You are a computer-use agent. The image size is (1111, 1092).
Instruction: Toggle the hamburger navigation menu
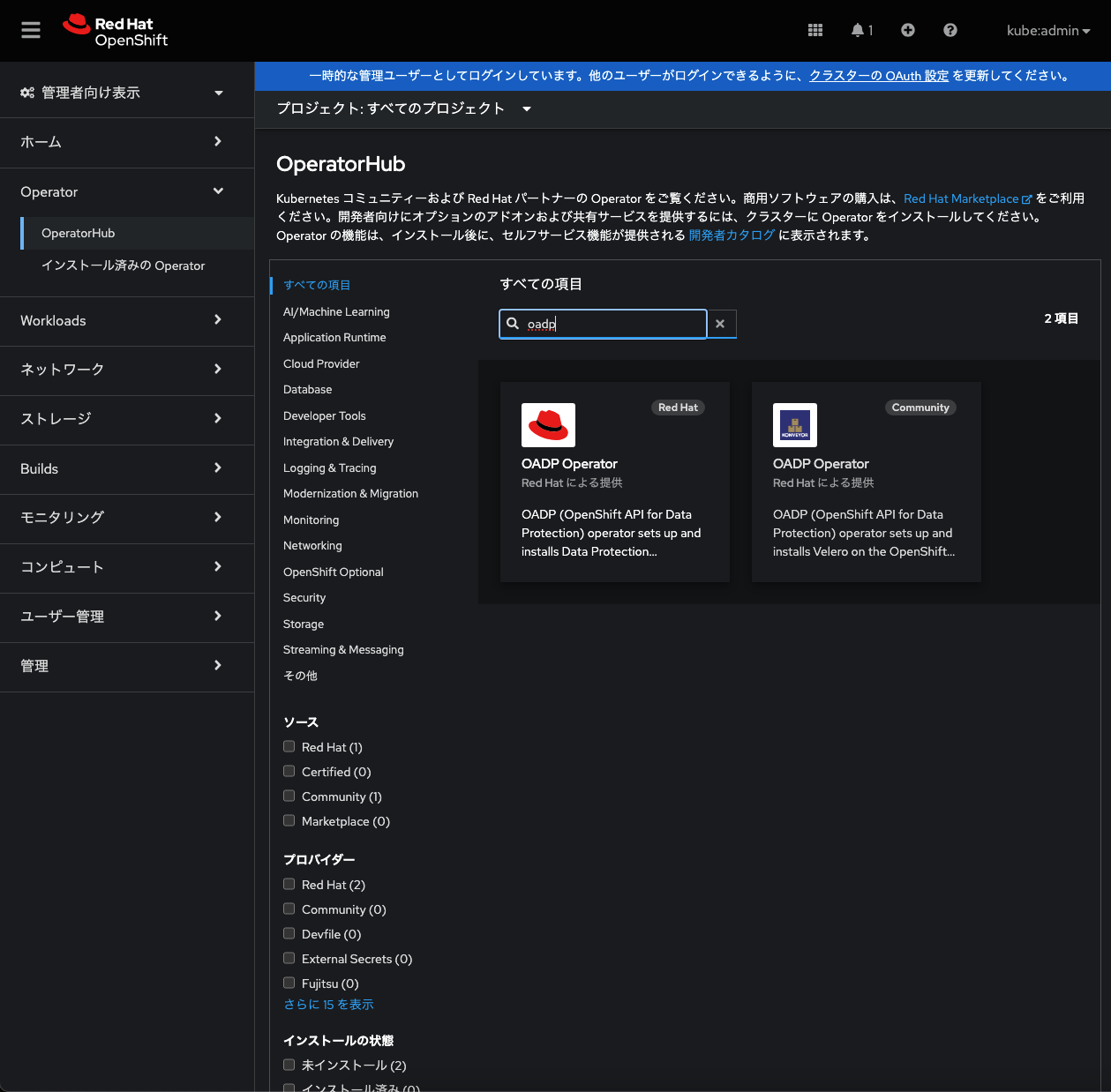tap(31, 30)
